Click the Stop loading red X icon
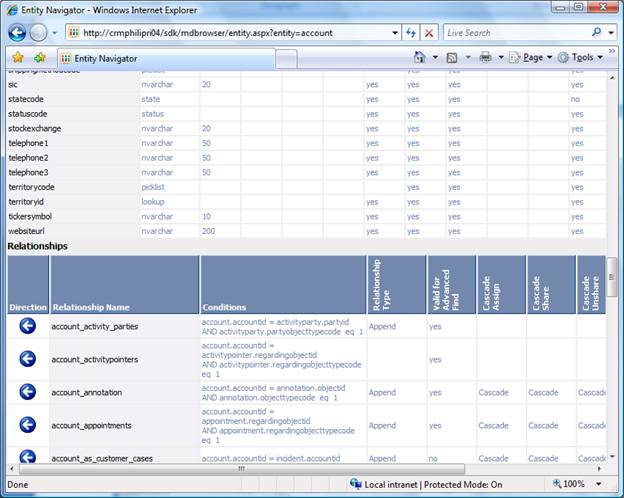 (x=429, y=32)
